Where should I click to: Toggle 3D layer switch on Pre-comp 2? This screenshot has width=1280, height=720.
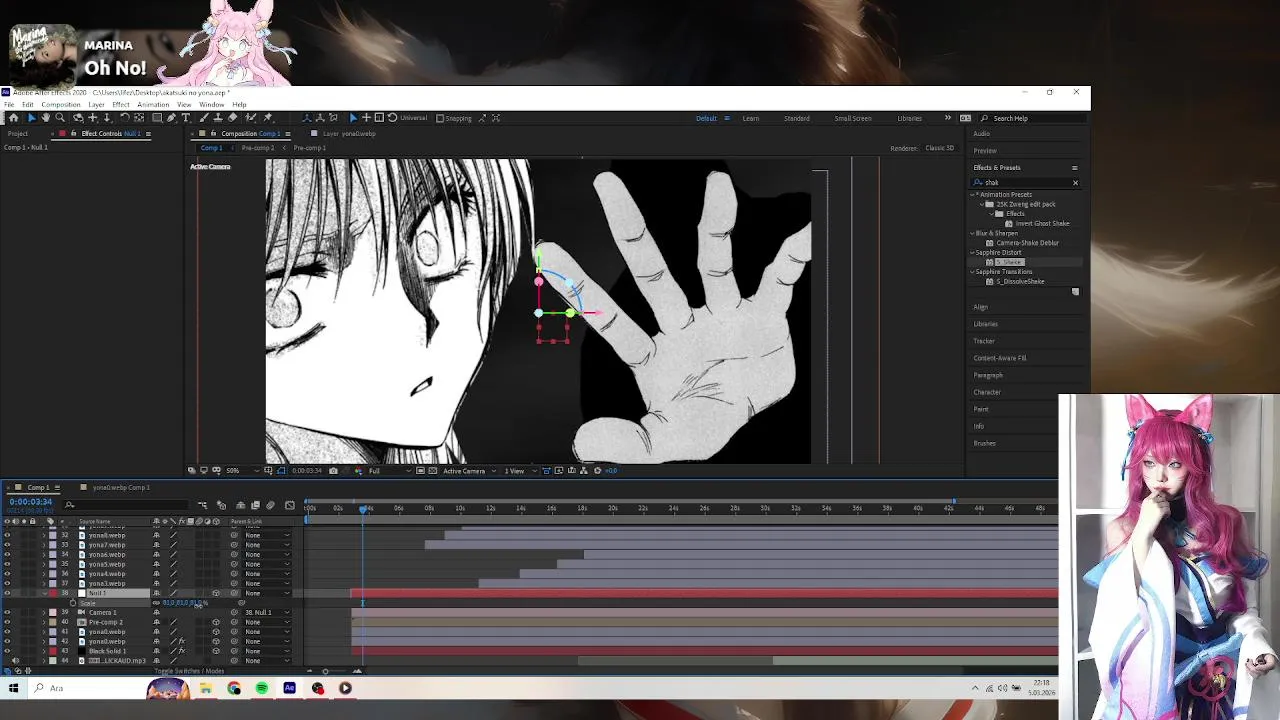(x=216, y=622)
